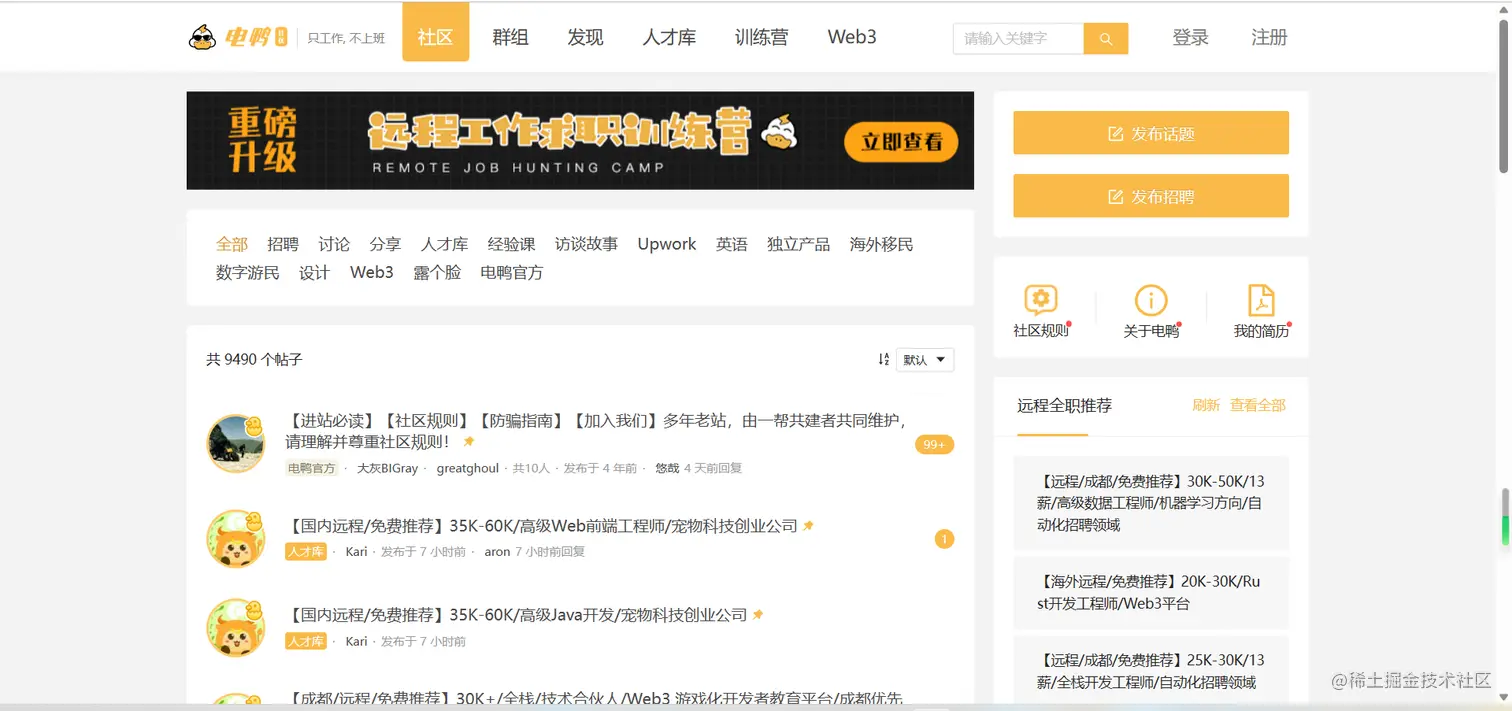
Task: Click pin icon on 高级Web前端工程师 post
Action: pos(808,525)
